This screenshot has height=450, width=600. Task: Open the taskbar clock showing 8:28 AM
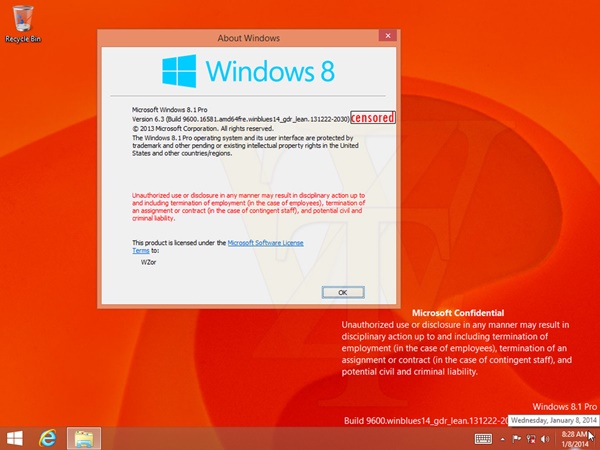575,439
